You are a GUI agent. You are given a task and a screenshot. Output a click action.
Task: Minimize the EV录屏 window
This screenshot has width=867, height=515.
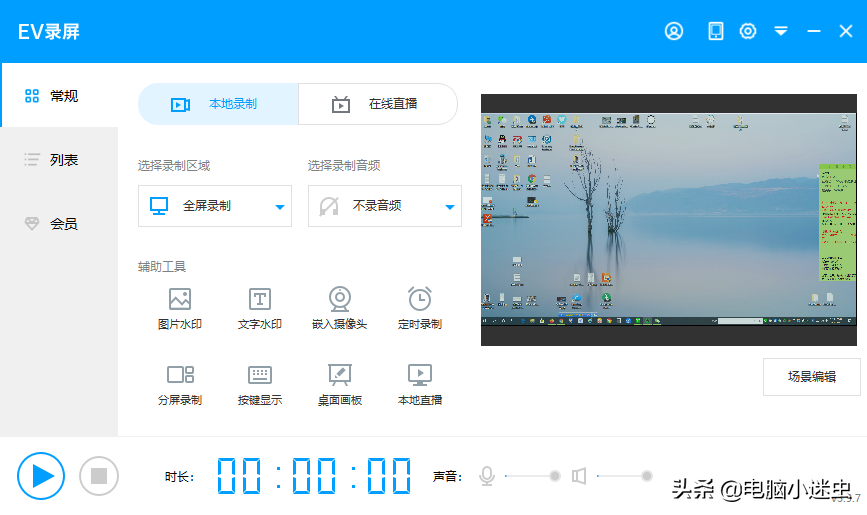click(813, 32)
